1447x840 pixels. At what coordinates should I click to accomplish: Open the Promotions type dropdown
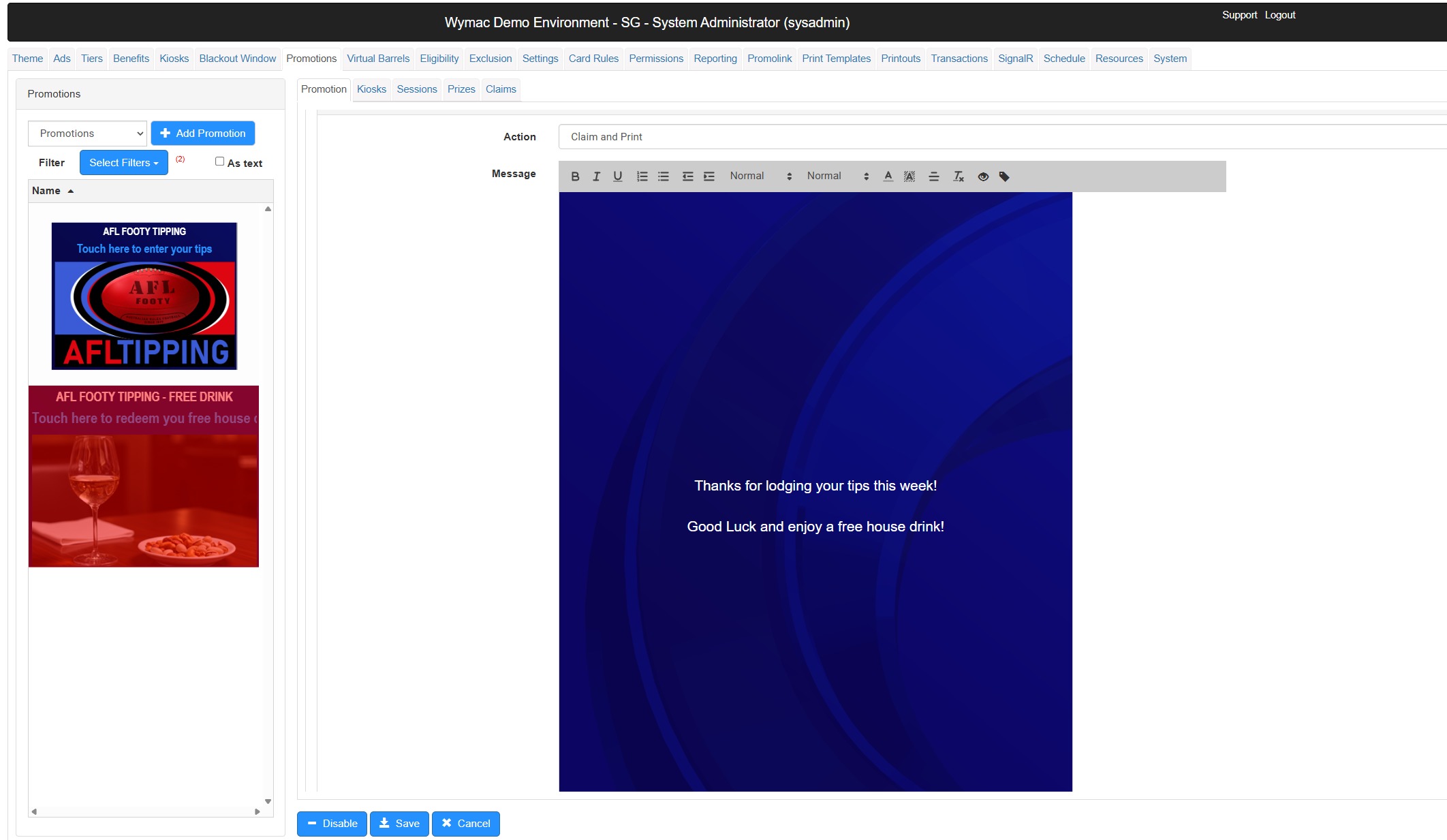tap(87, 134)
